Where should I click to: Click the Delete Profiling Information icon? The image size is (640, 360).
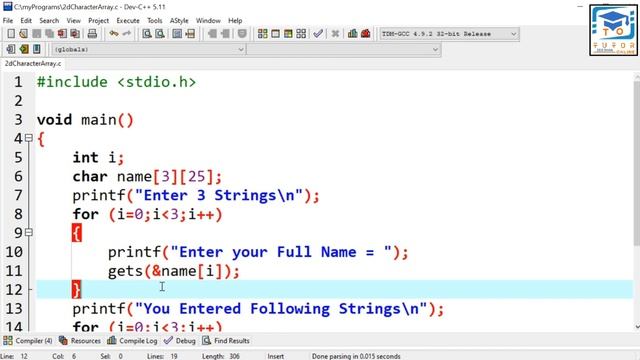click(x=365, y=34)
